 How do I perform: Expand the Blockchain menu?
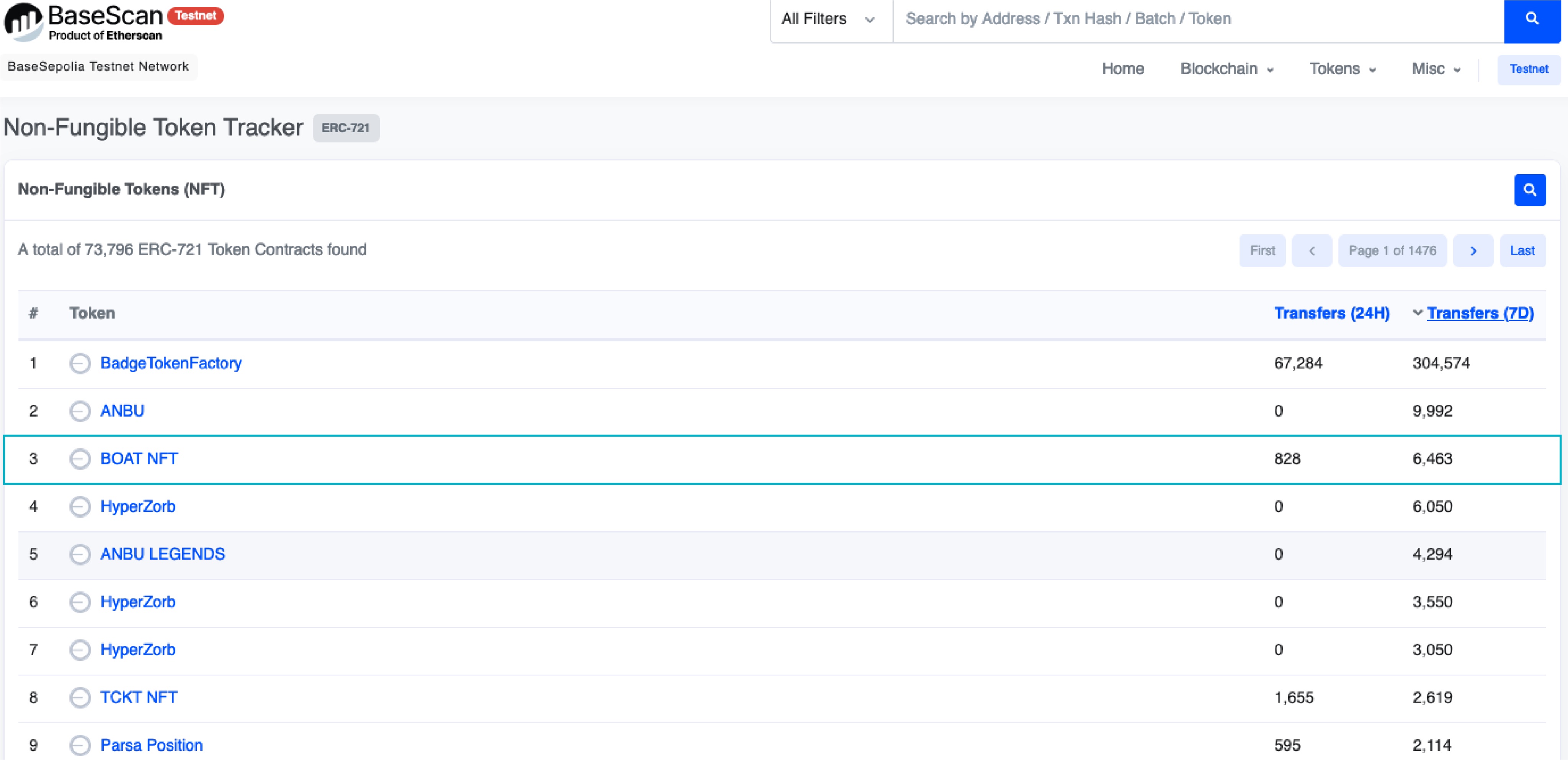pyautogui.click(x=1226, y=69)
